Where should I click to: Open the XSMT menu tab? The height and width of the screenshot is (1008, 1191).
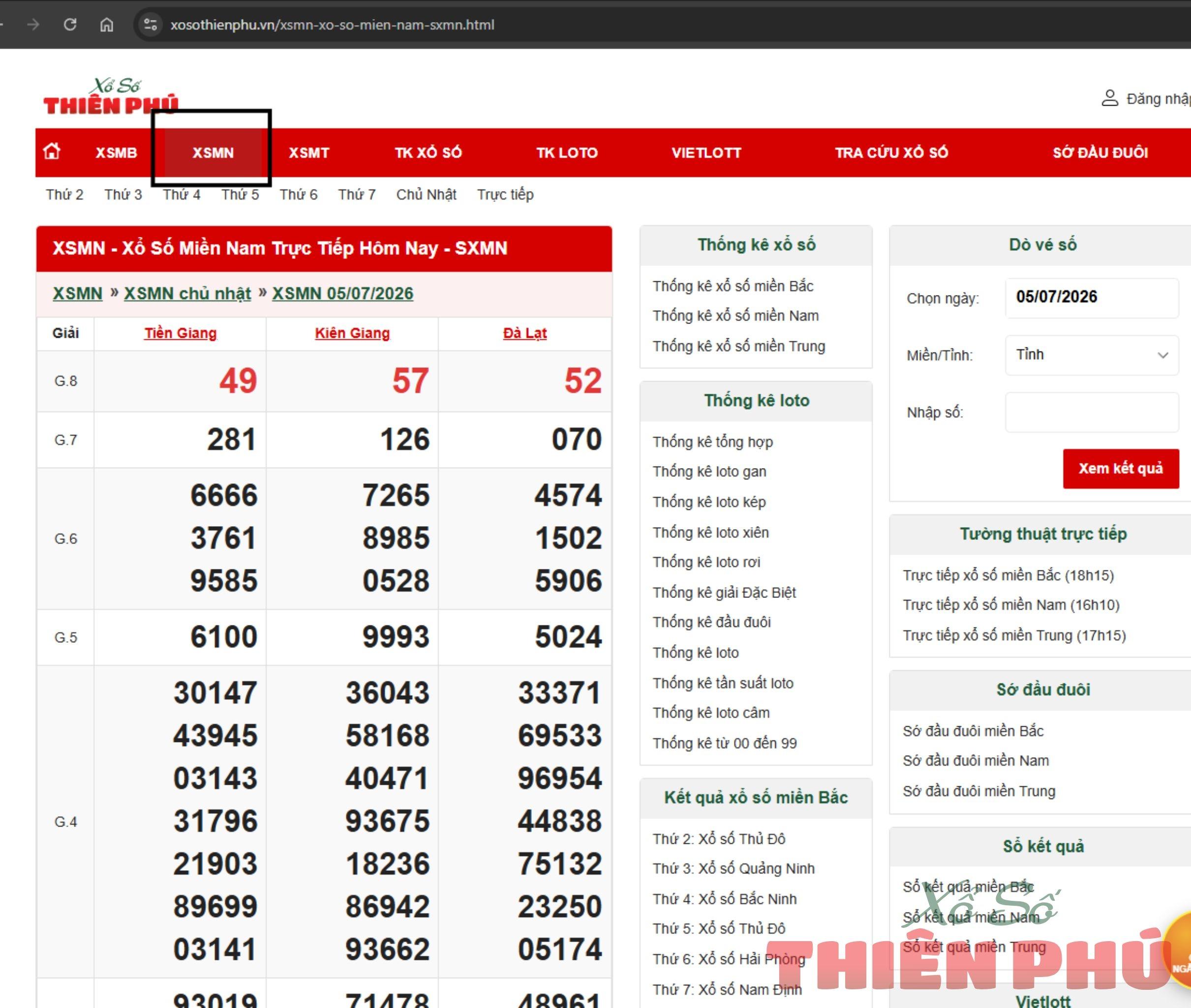[309, 152]
